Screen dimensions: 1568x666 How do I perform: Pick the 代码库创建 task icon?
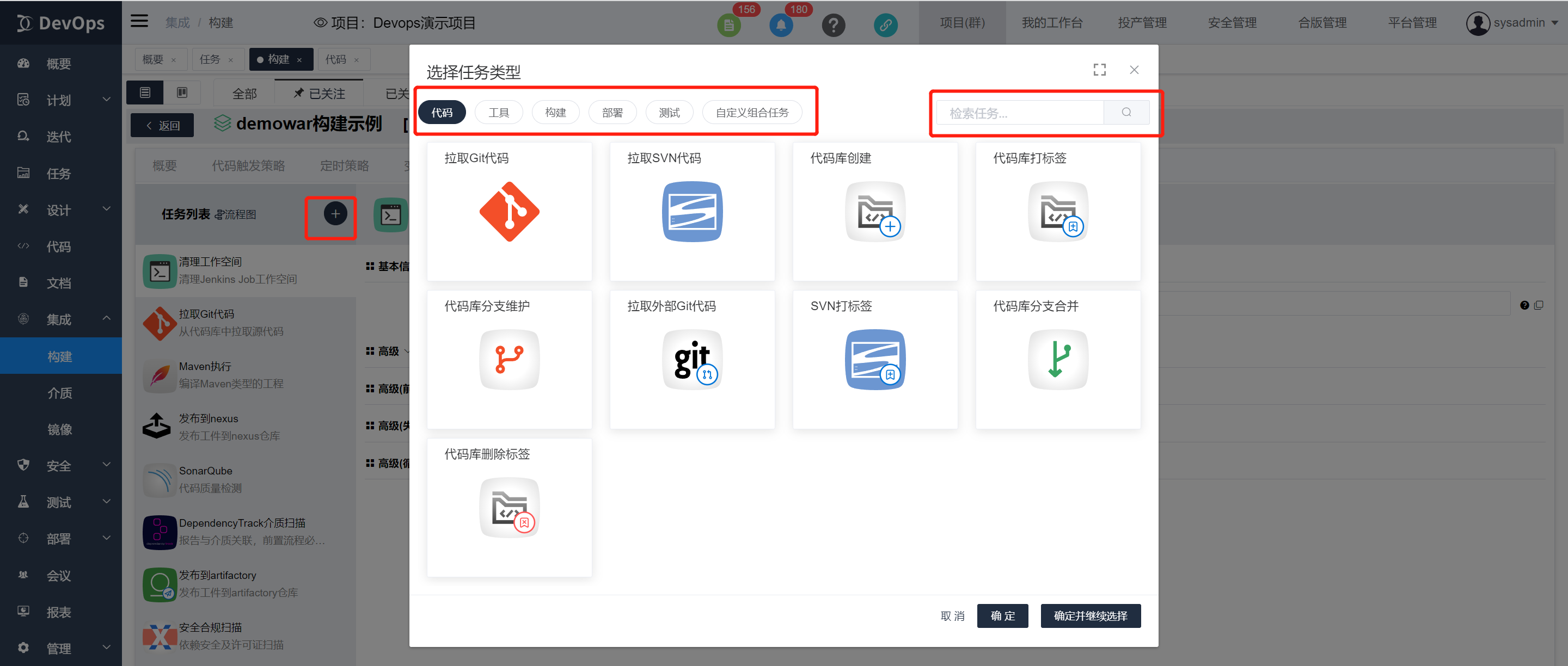875,211
